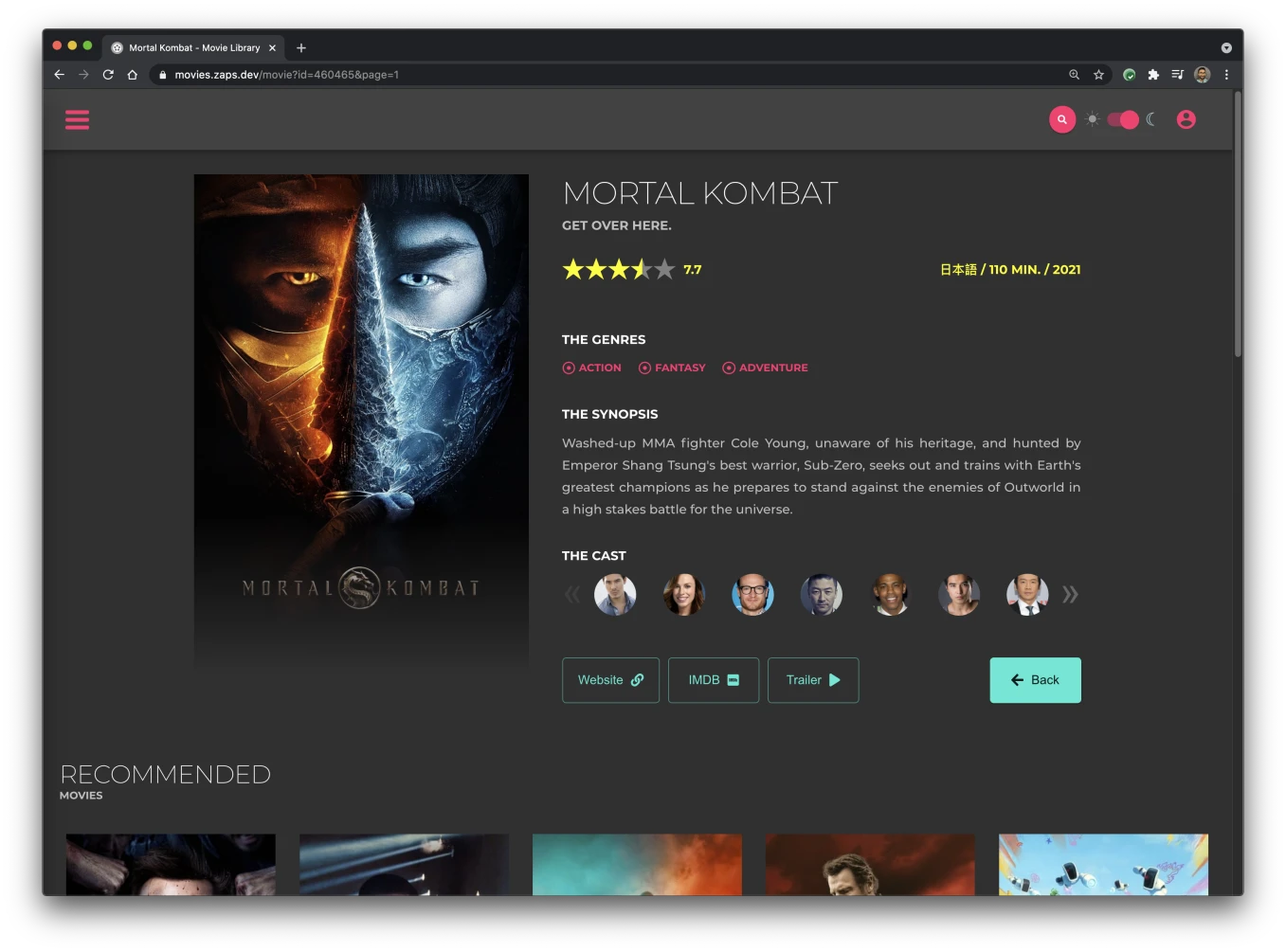The image size is (1286, 952).
Task: Go forward in browser history
Action: click(83, 75)
